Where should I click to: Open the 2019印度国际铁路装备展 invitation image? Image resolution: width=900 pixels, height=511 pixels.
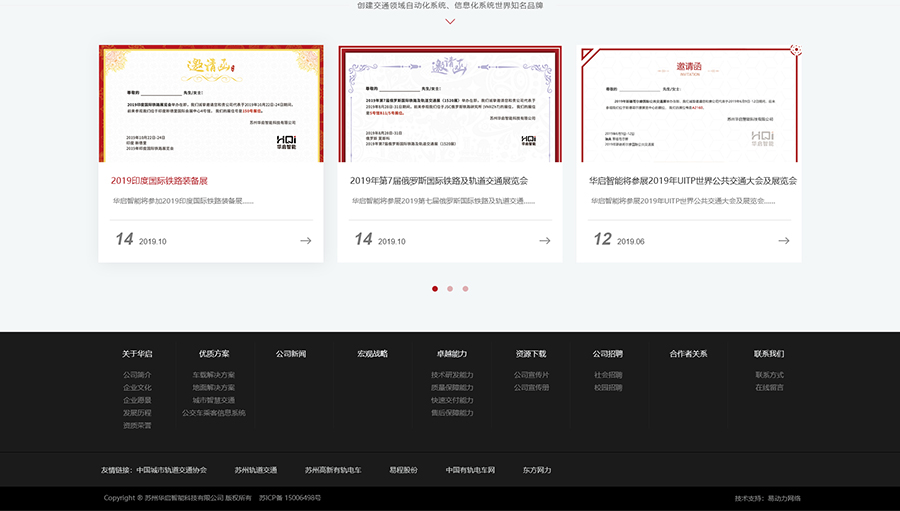(x=211, y=103)
